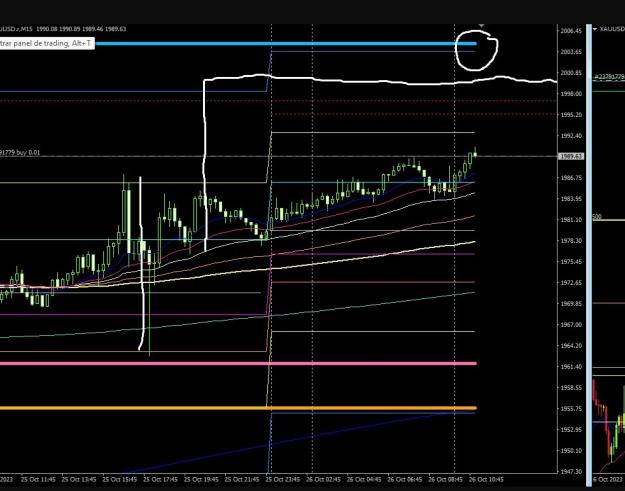Click price axis value 1983.95
Viewport: 625px width, 491px height.
pyautogui.click(x=571, y=199)
